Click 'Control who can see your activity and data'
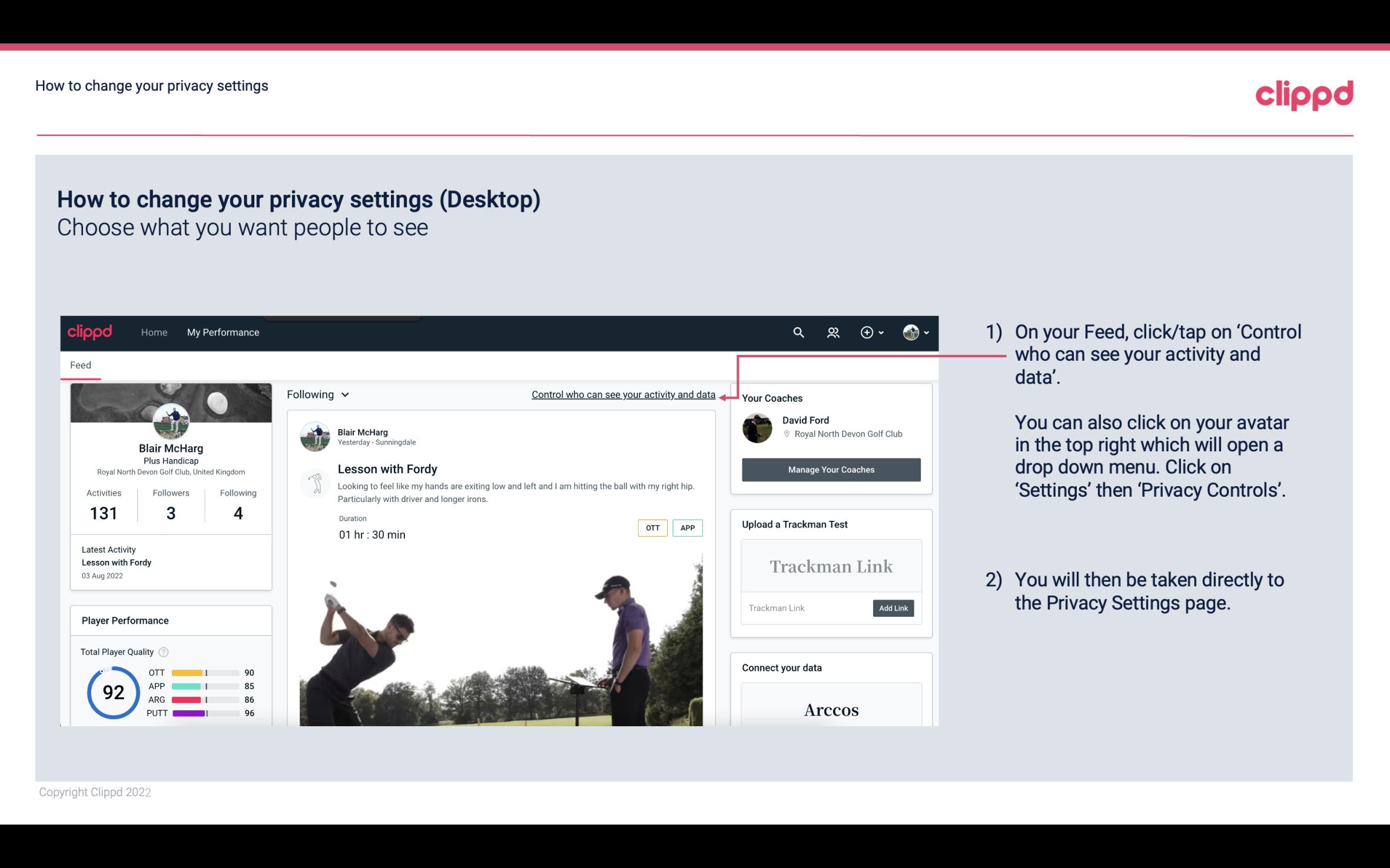1390x868 pixels. point(623,394)
